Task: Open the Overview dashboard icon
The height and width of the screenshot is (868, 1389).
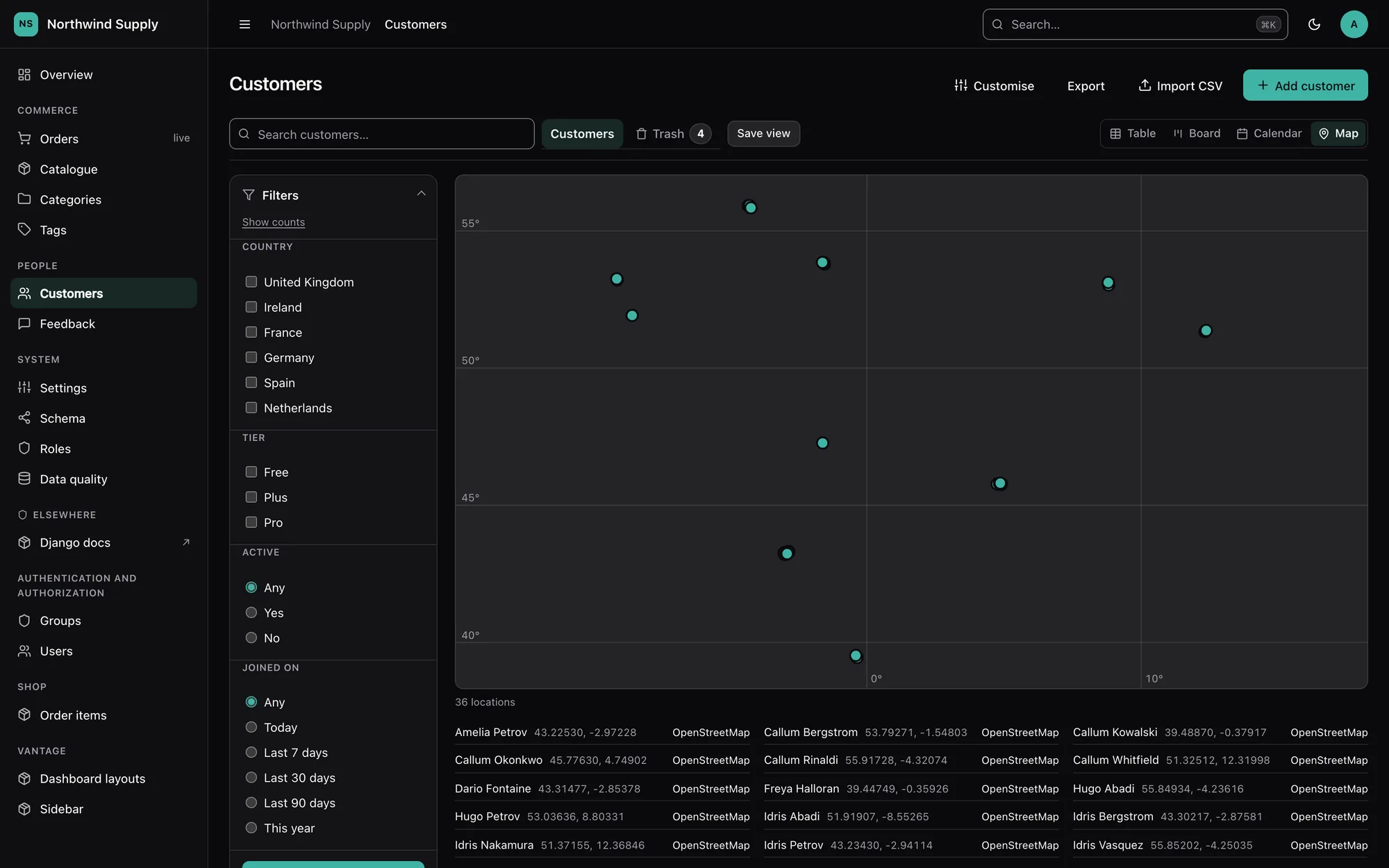Action: (x=24, y=74)
